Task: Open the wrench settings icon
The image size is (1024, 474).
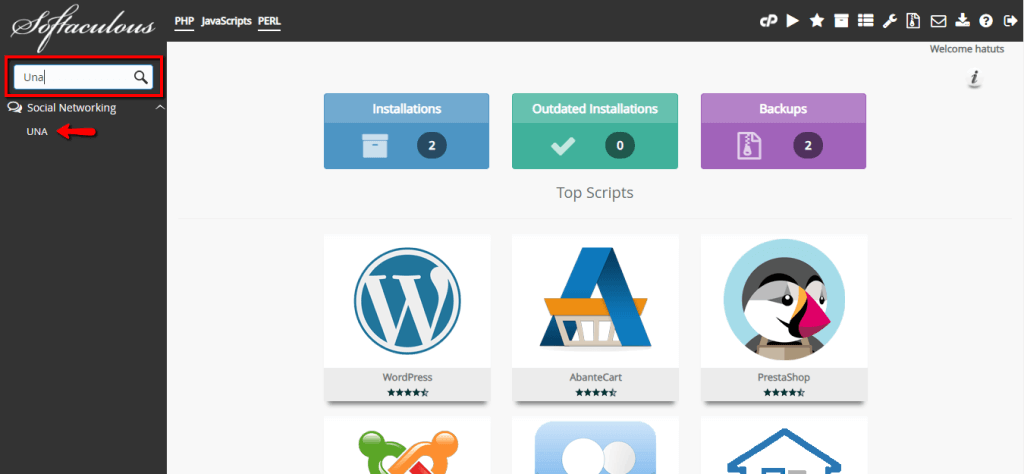Action: coord(889,21)
